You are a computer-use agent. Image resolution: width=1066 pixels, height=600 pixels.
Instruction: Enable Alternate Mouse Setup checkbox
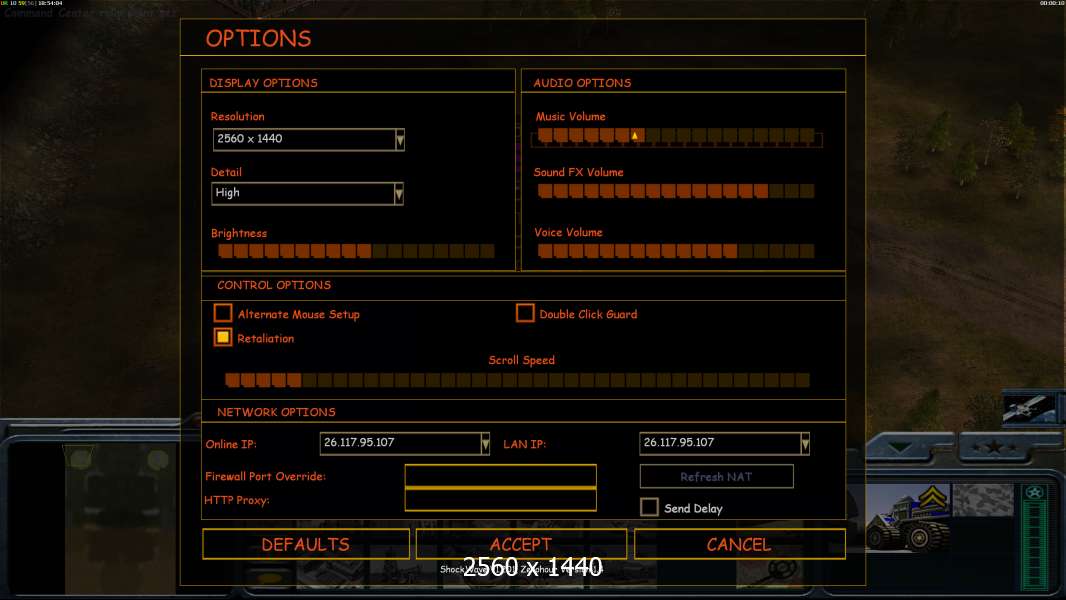[223, 313]
